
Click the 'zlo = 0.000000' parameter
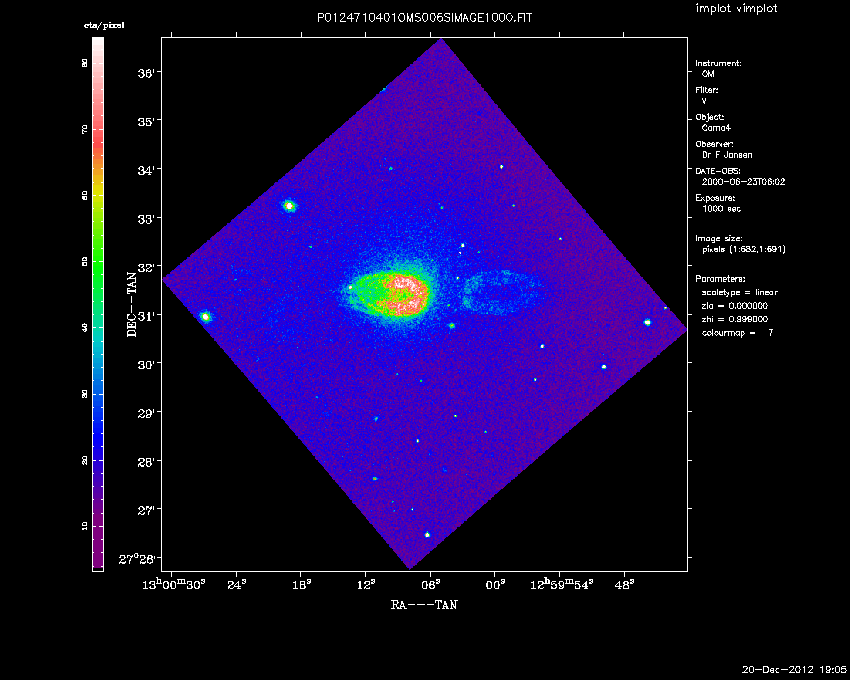735,306
